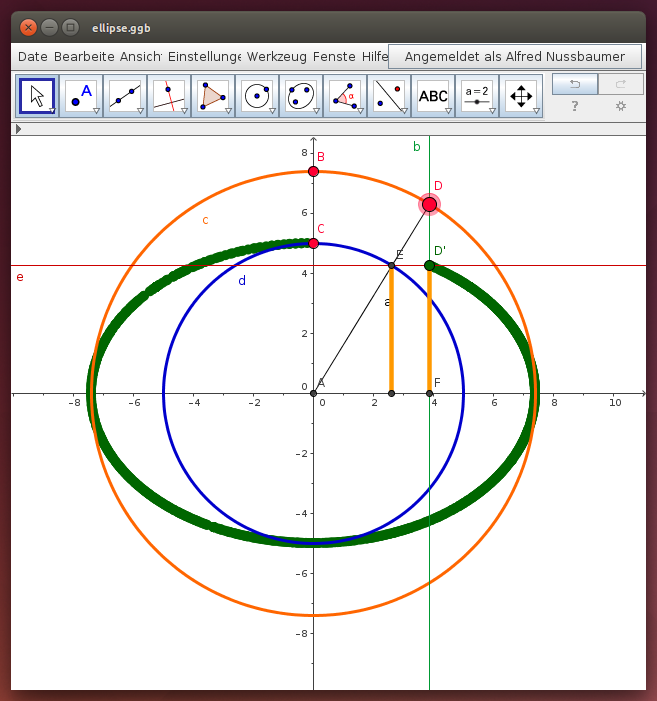Expand the Angle tool dropdown triangle
Image resolution: width=657 pixels, height=701 pixels.
pos(360,111)
